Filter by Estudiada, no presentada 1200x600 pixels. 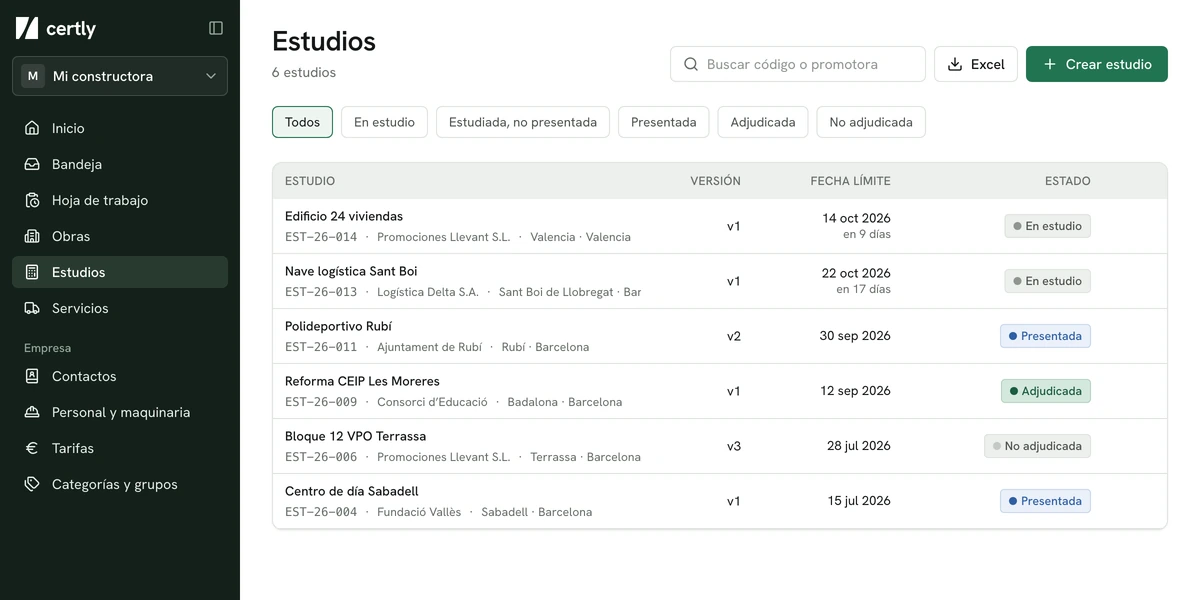pos(523,122)
